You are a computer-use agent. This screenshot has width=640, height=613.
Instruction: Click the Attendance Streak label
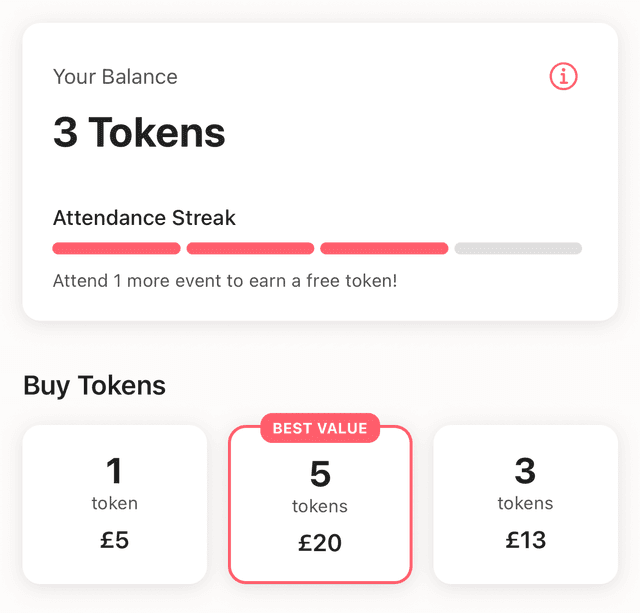coord(144,218)
